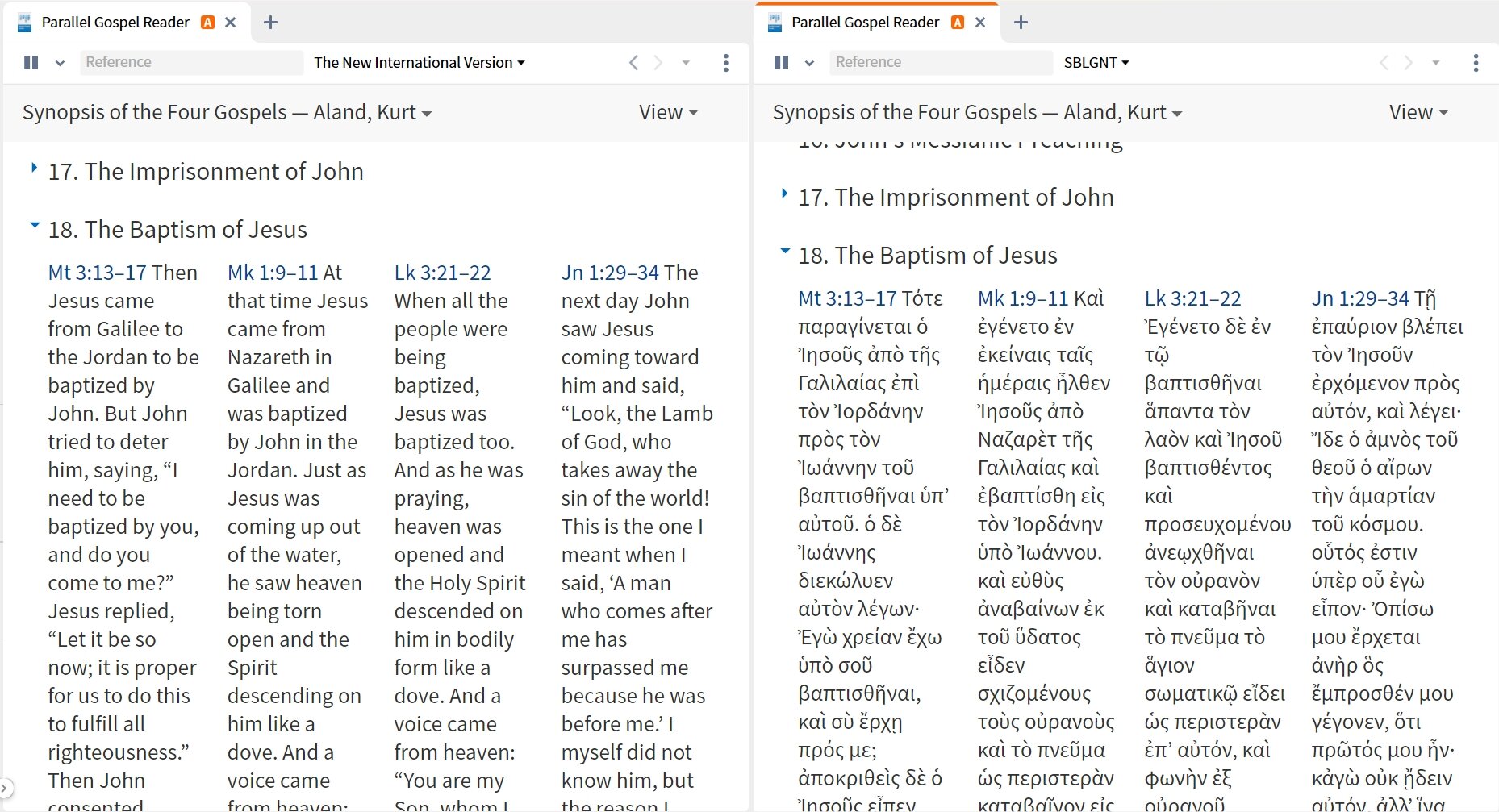This screenshot has width=1499, height=812.
Task: Open the right panel three-dot menu
Action: (1476, 63)
